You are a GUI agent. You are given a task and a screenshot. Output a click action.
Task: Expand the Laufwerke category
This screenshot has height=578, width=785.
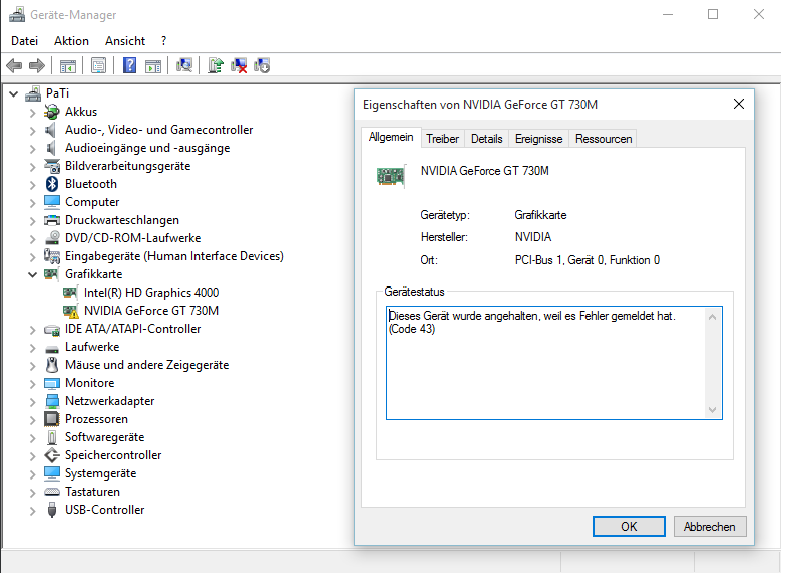[x=33, y=348]
